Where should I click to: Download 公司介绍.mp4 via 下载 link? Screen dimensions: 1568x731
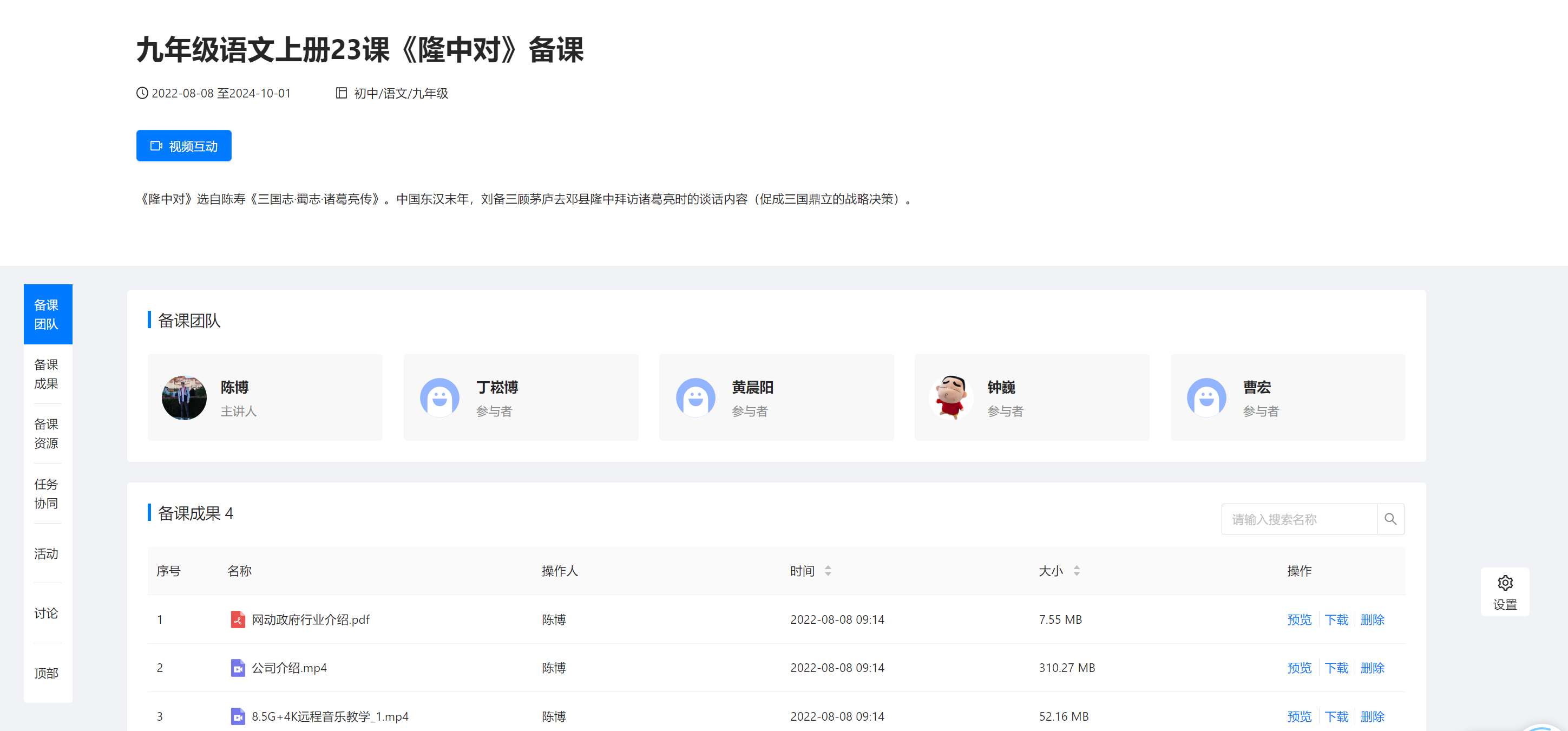click(1336, 668)
